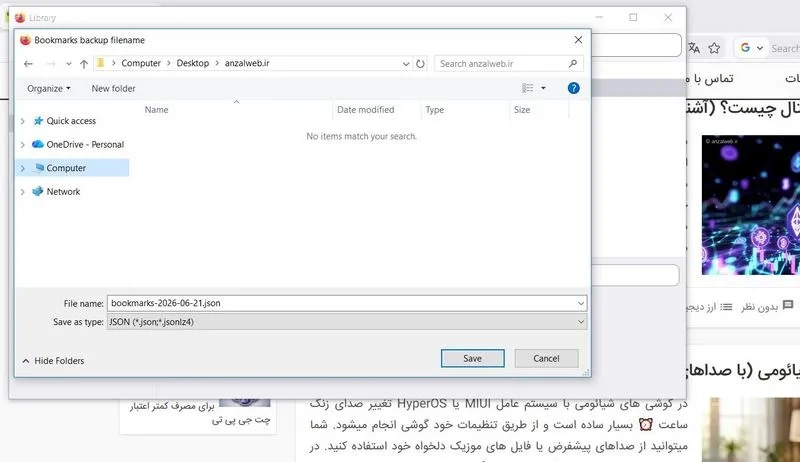800x462 pixels.
Task: Change the view layout icon
Action: 528,88
